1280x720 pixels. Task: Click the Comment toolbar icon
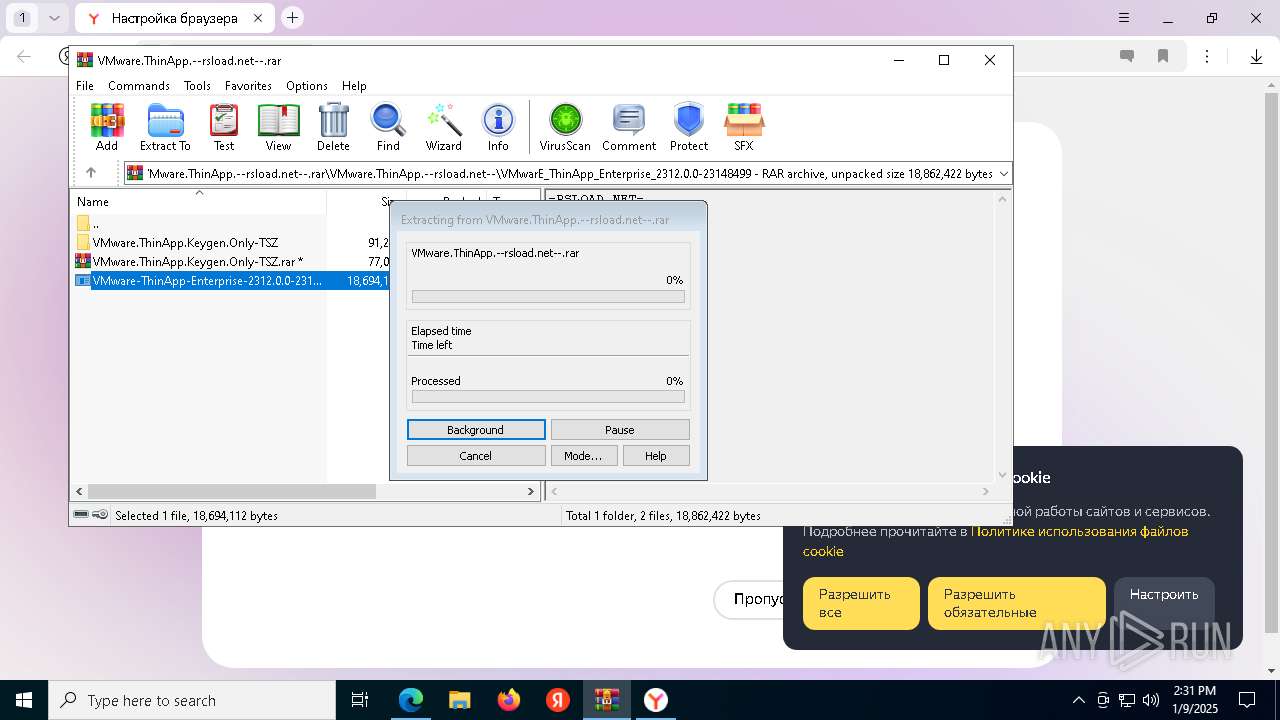629,127
